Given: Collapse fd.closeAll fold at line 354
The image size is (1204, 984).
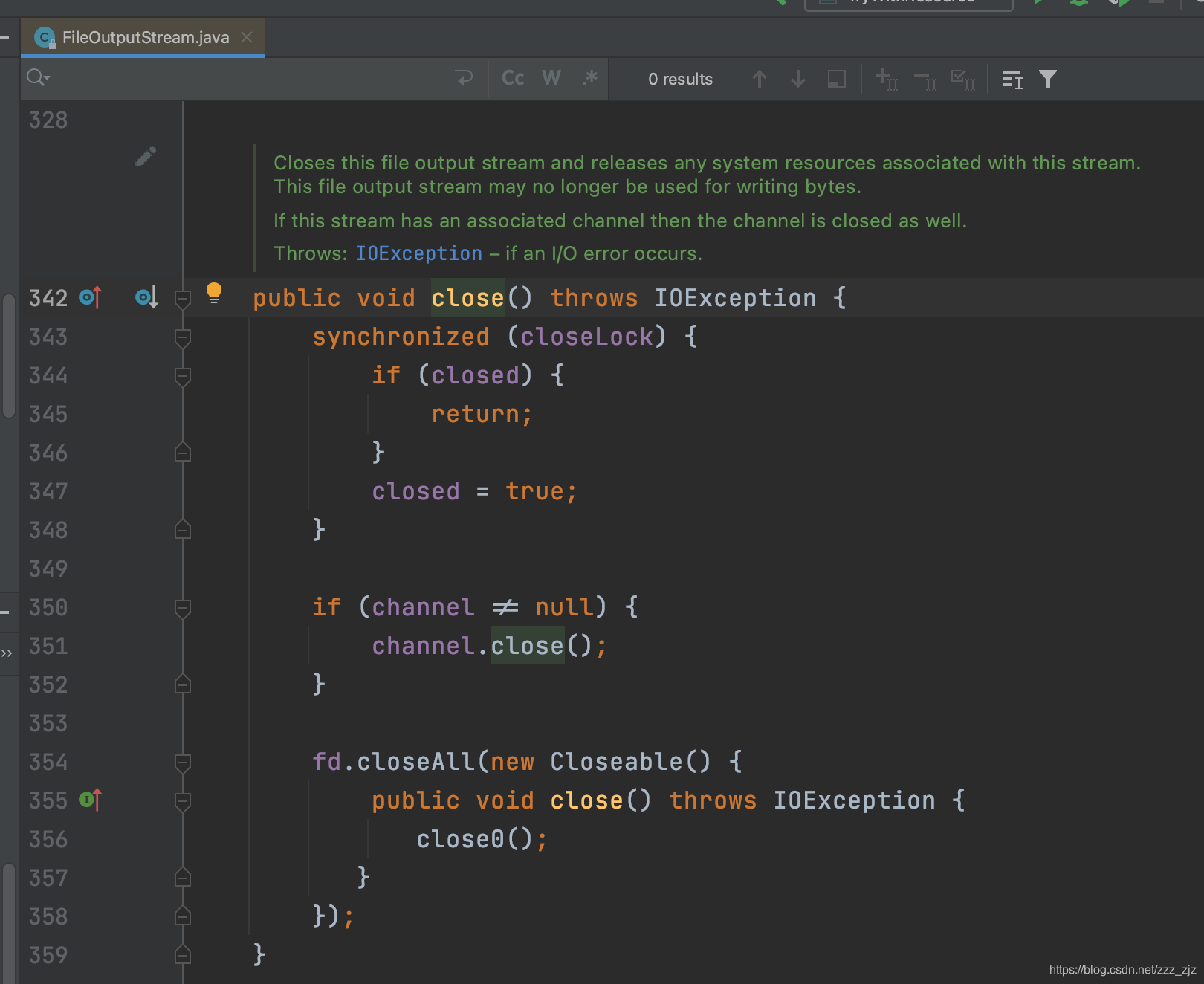Looking at the screenshot, I should click(183, 763).
